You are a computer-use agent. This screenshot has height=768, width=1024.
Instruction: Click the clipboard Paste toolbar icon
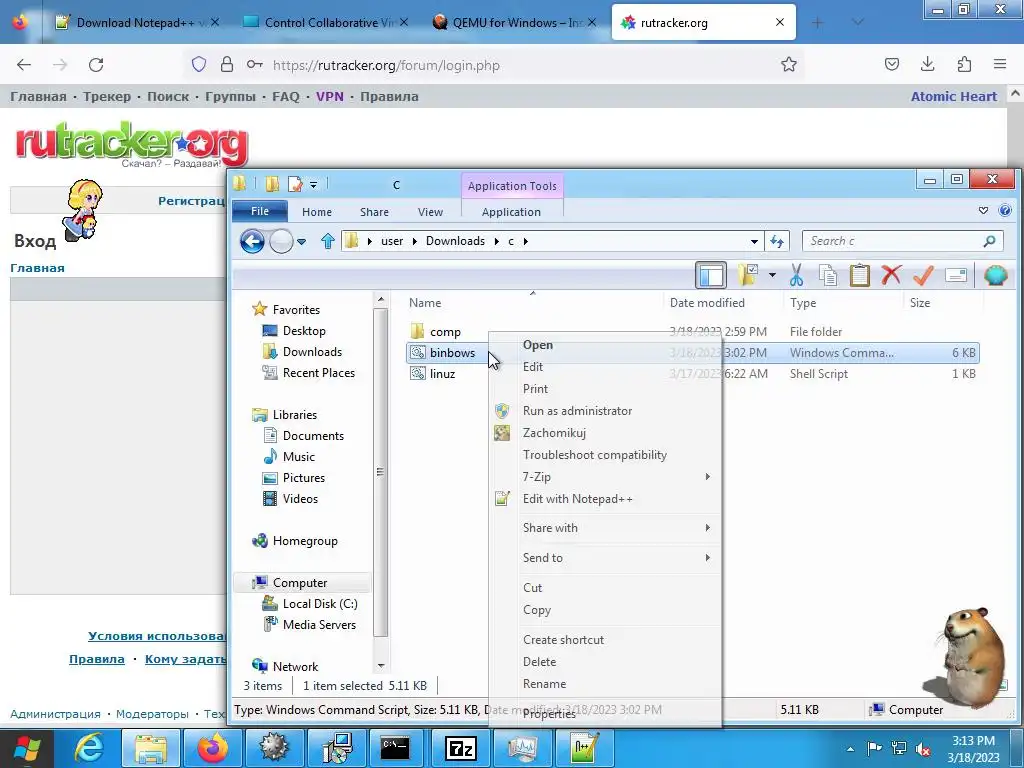click(859, 275)
